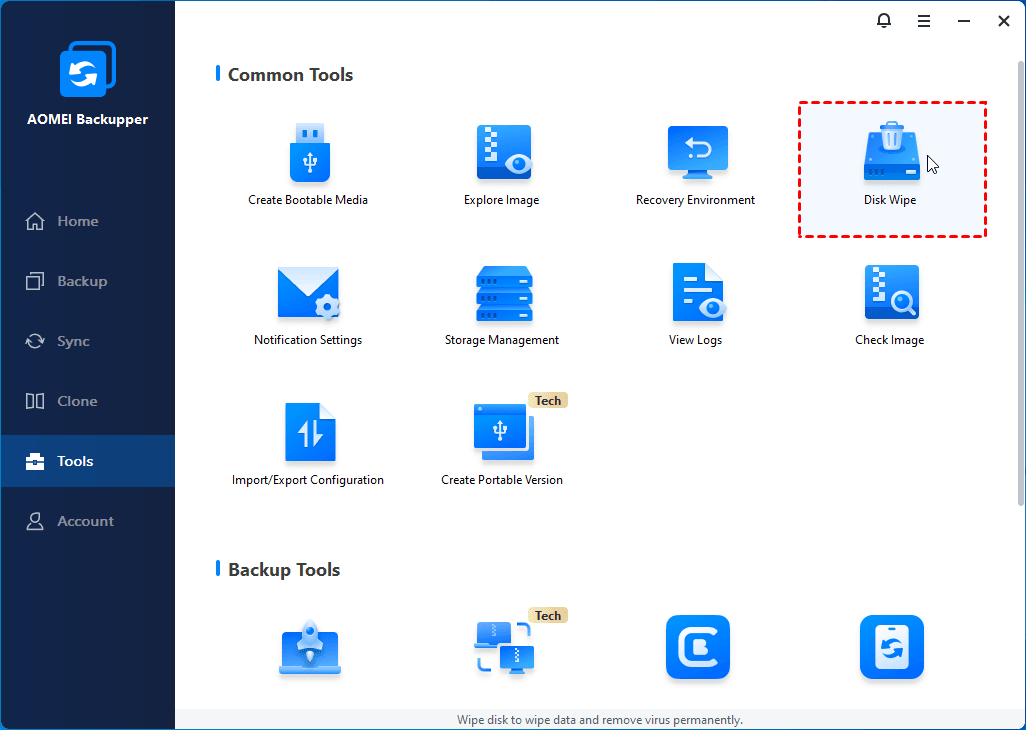Open the hamburger menu in title bar

coord(924,21)
